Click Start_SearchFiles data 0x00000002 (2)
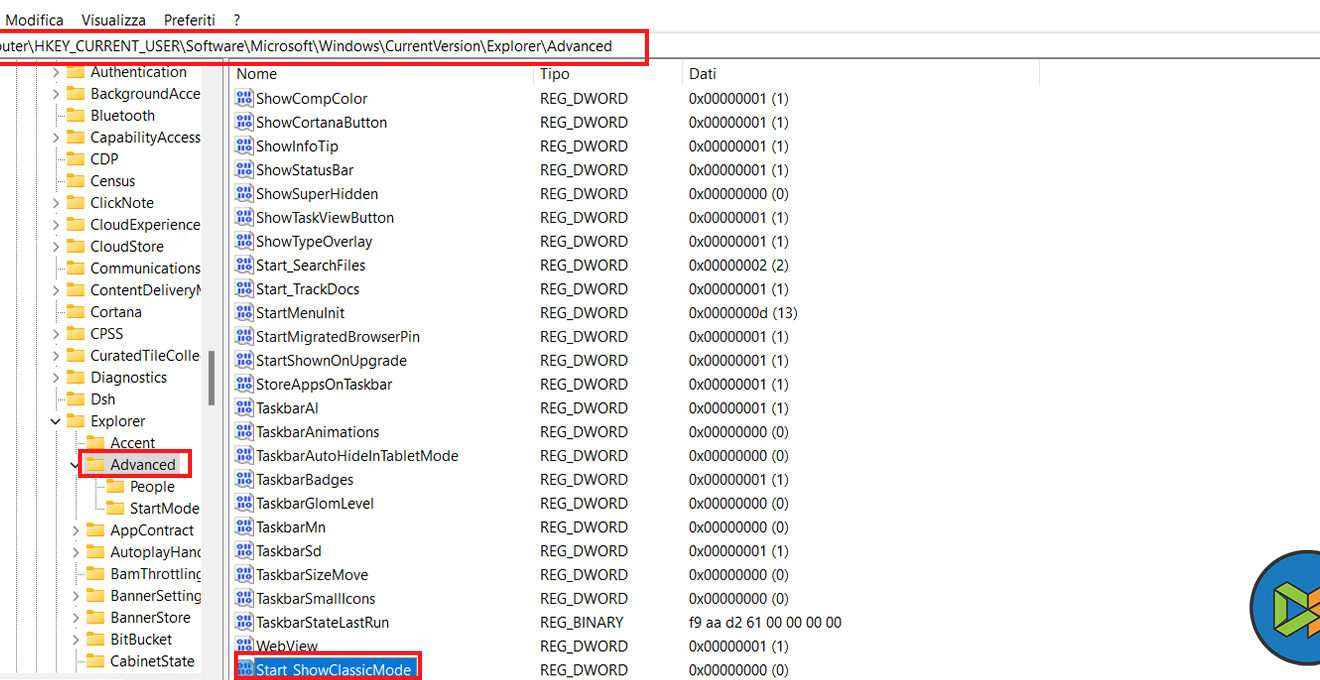The image size is (1320, 680). [739, 265]
